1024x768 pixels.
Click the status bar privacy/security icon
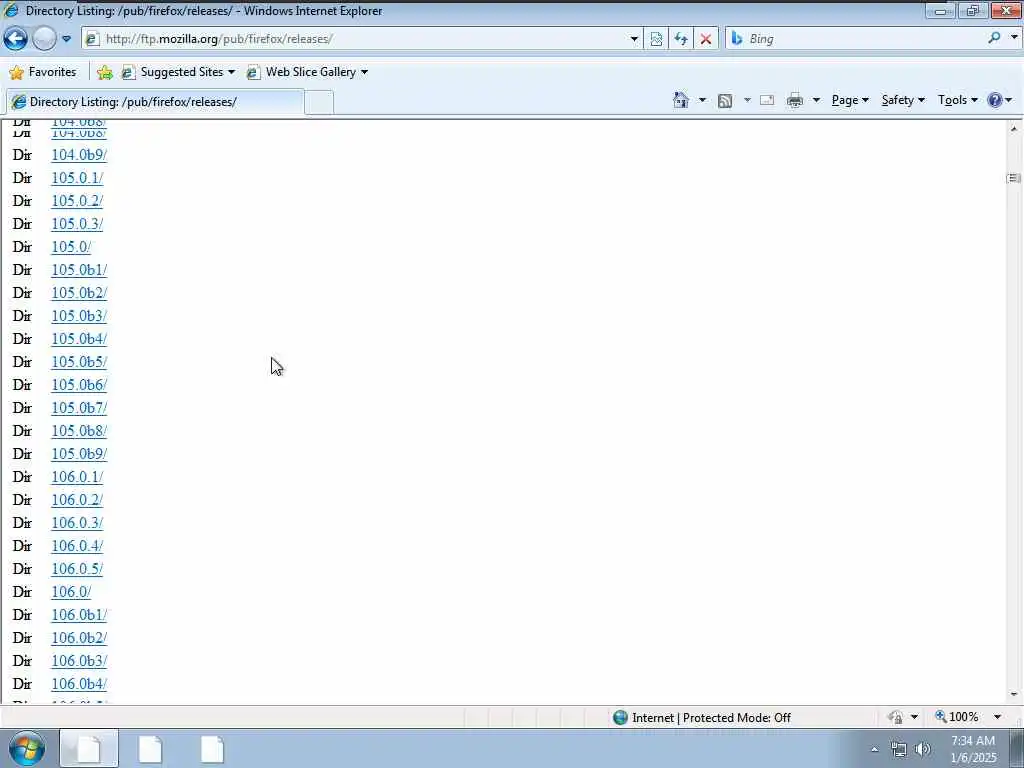tap(895, 717)
